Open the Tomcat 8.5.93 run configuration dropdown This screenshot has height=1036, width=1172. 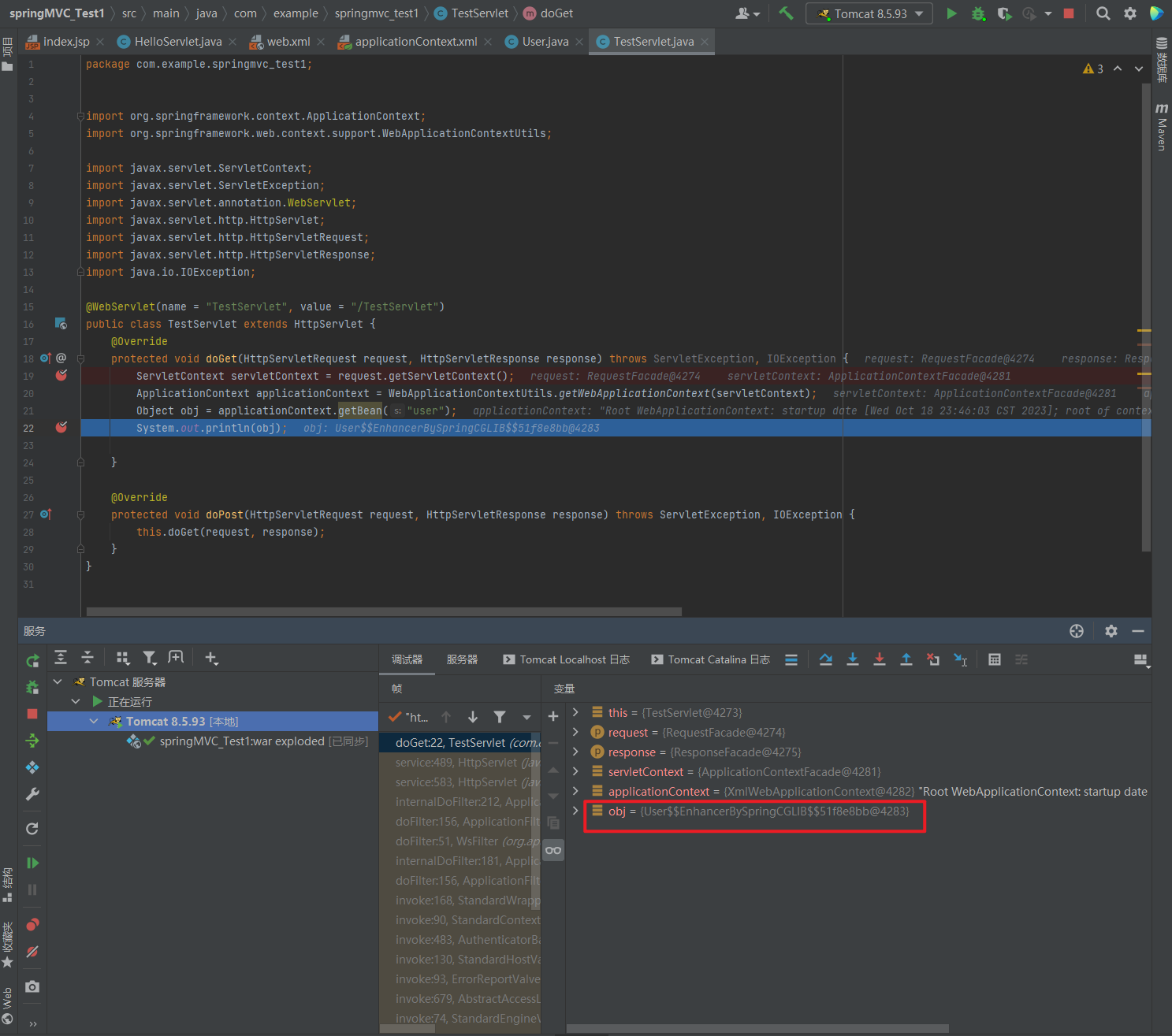pyautogui.click(x=869, y=13)
